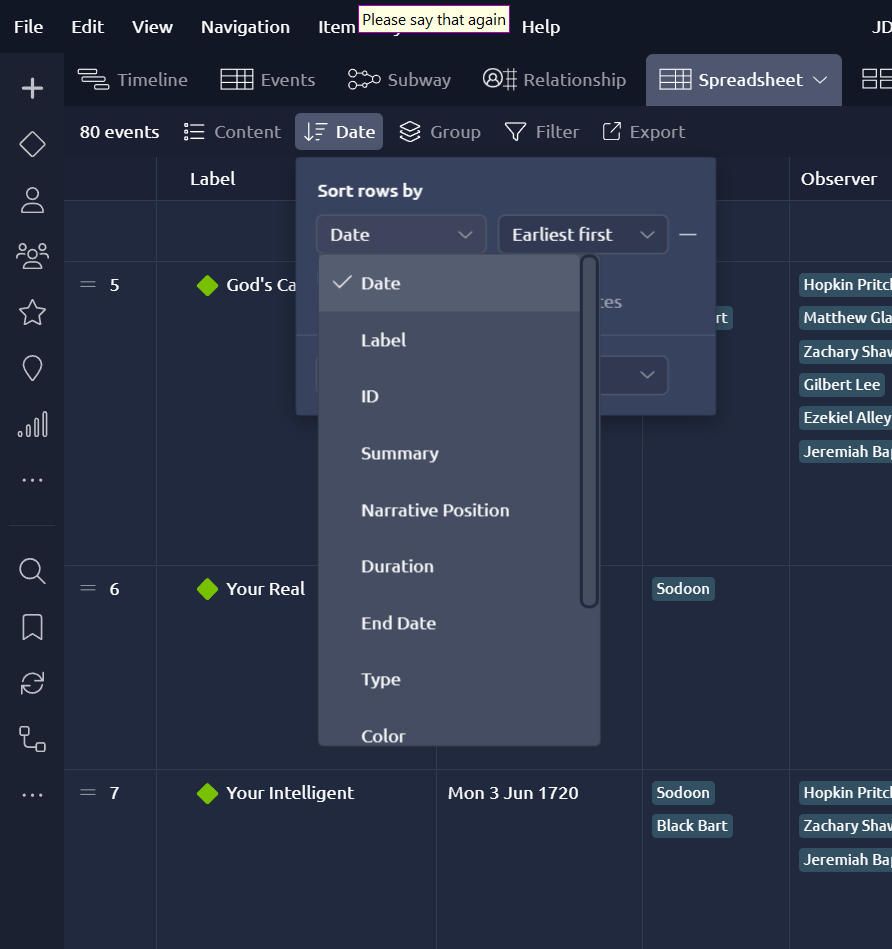Collapse the Date sort field dropdown
The image size is (892, 949).
(401, 235)
